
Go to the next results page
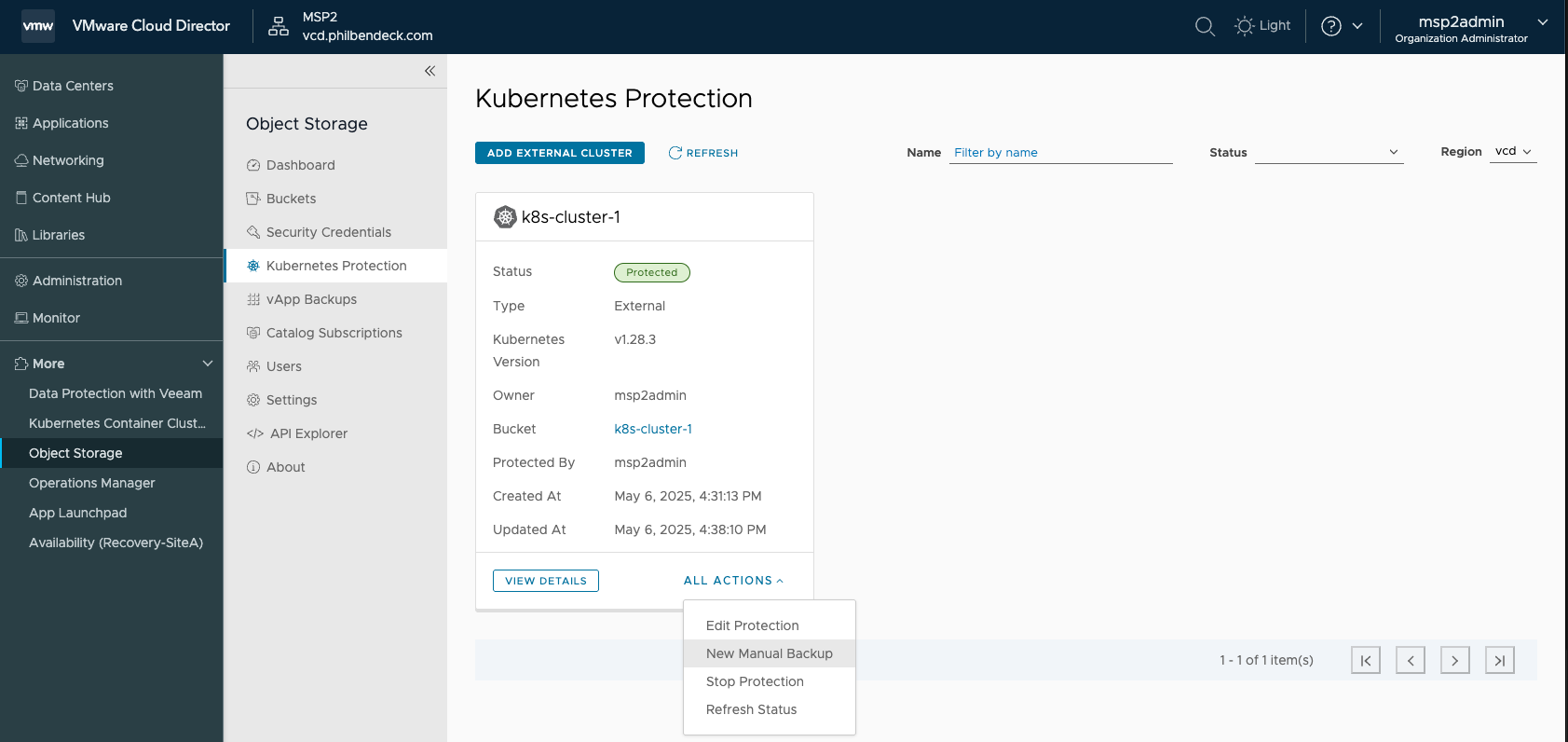tap(1455, 660)
